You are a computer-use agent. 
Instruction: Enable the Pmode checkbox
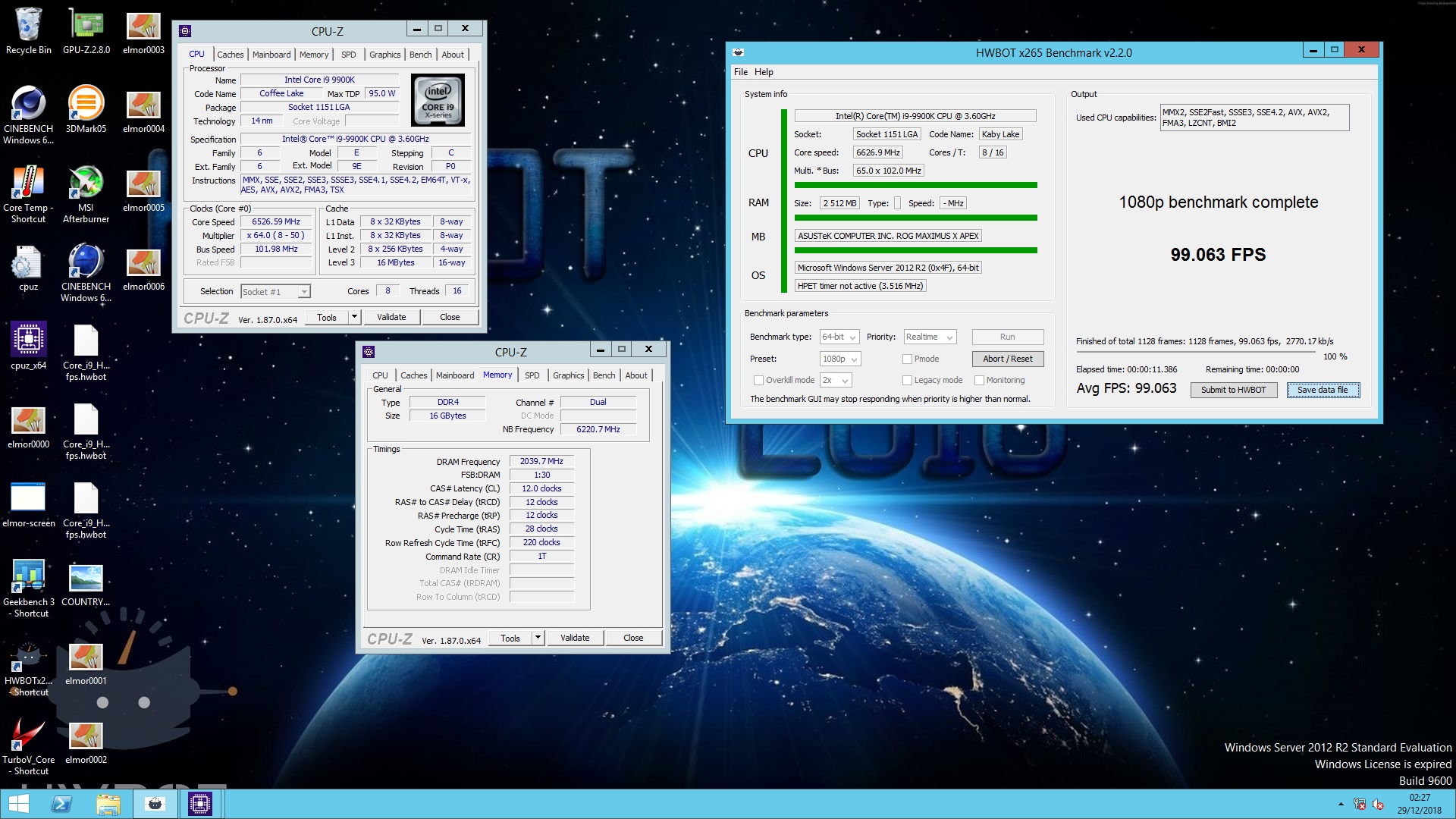907,359
